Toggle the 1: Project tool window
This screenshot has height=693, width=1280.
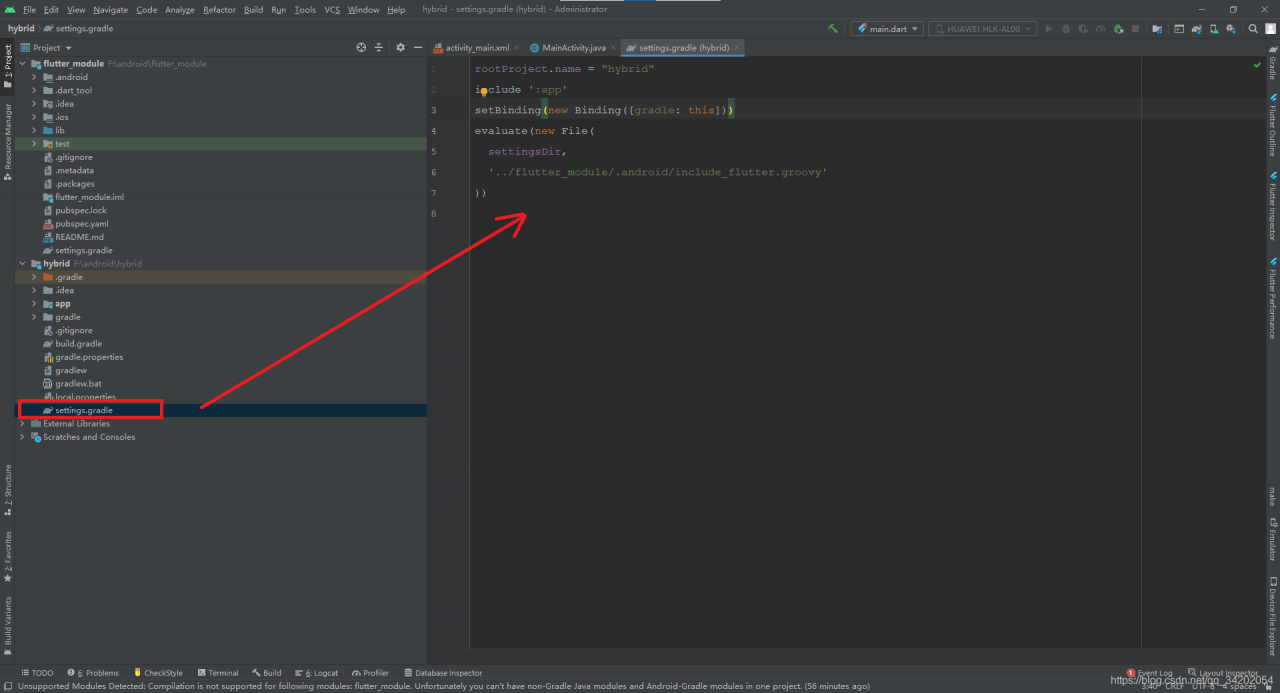tap(8, 67)
